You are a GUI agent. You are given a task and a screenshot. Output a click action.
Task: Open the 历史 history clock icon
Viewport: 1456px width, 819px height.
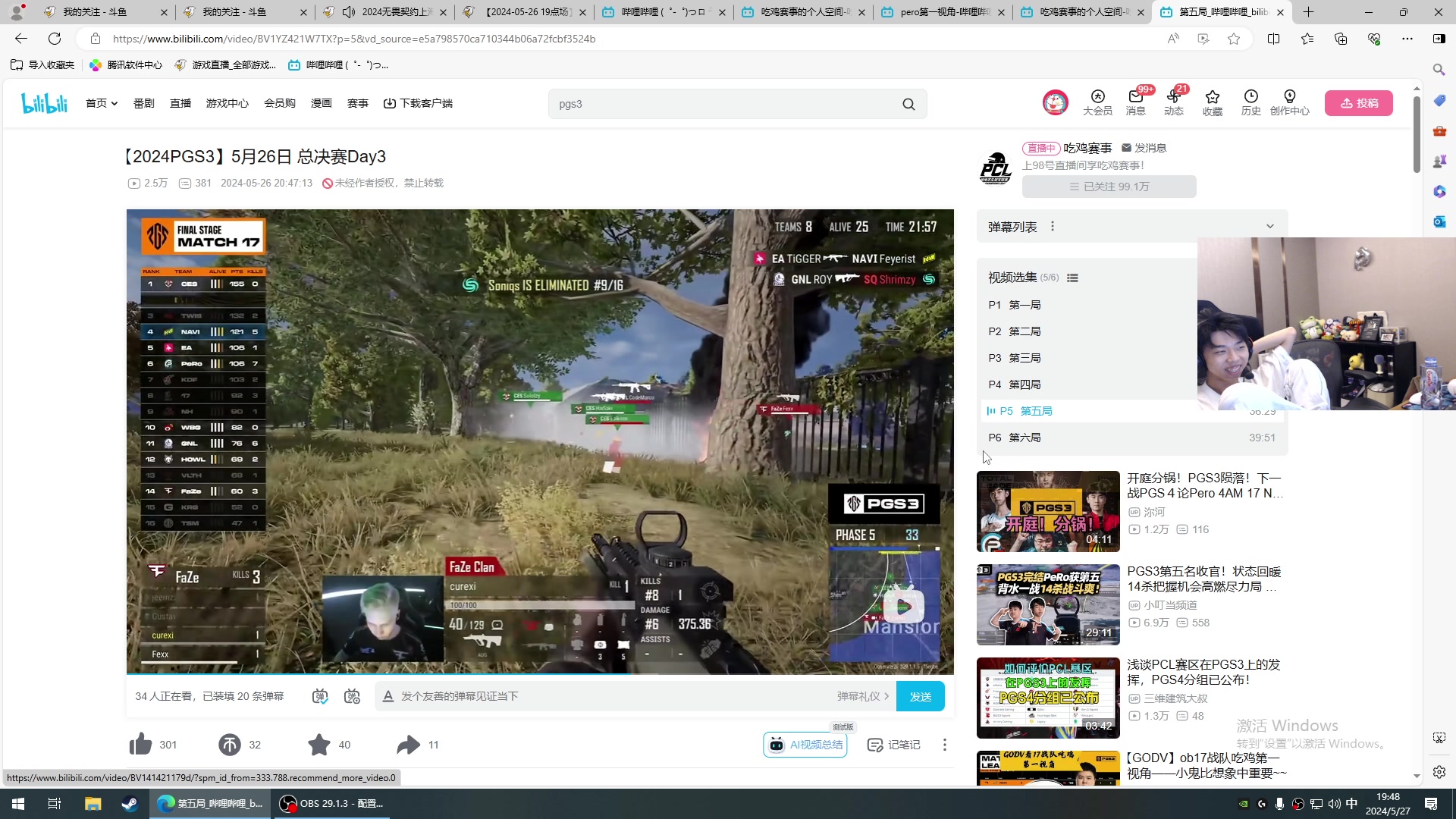(1250, 102)
